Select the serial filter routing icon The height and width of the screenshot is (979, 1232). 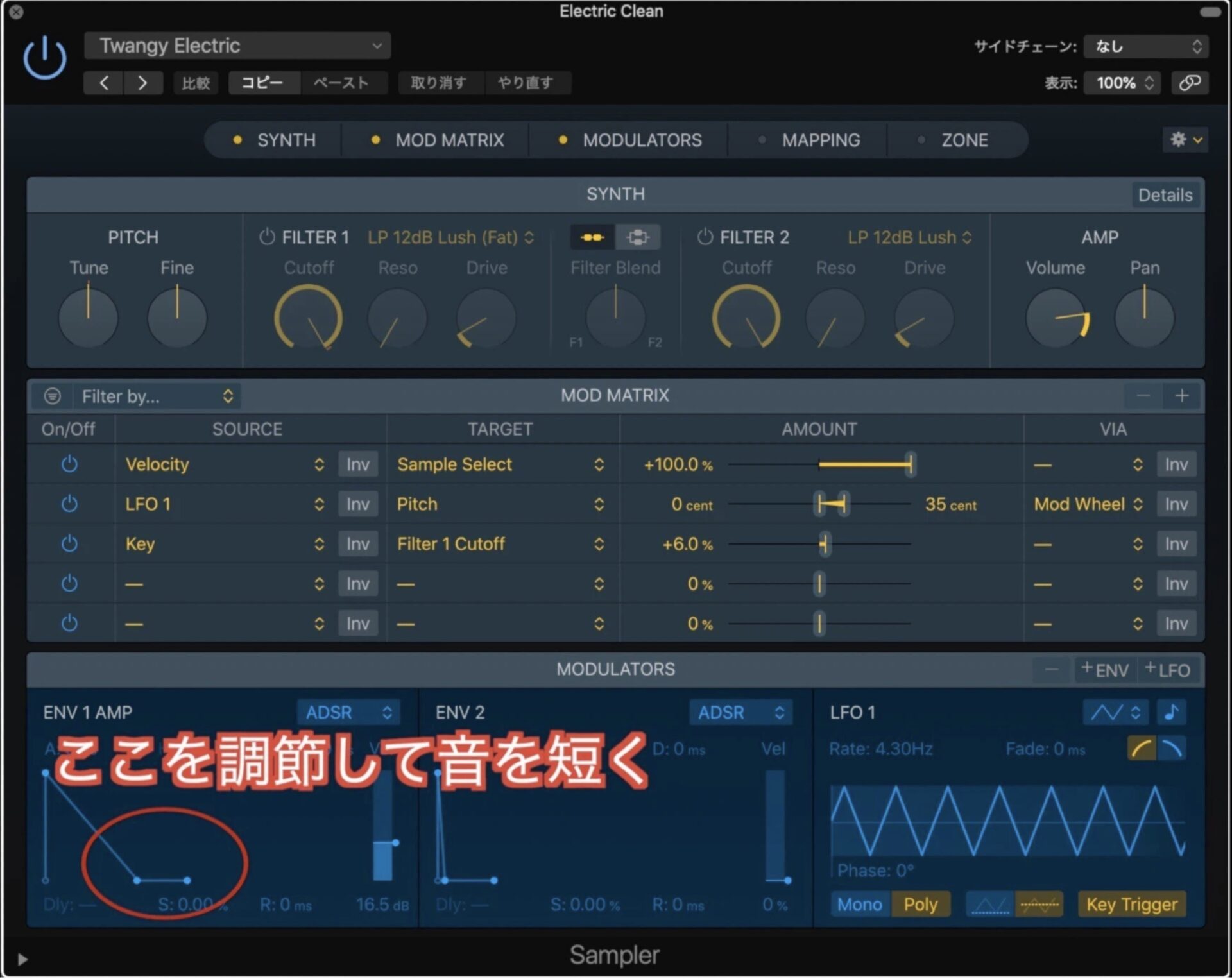pos(591,237)
